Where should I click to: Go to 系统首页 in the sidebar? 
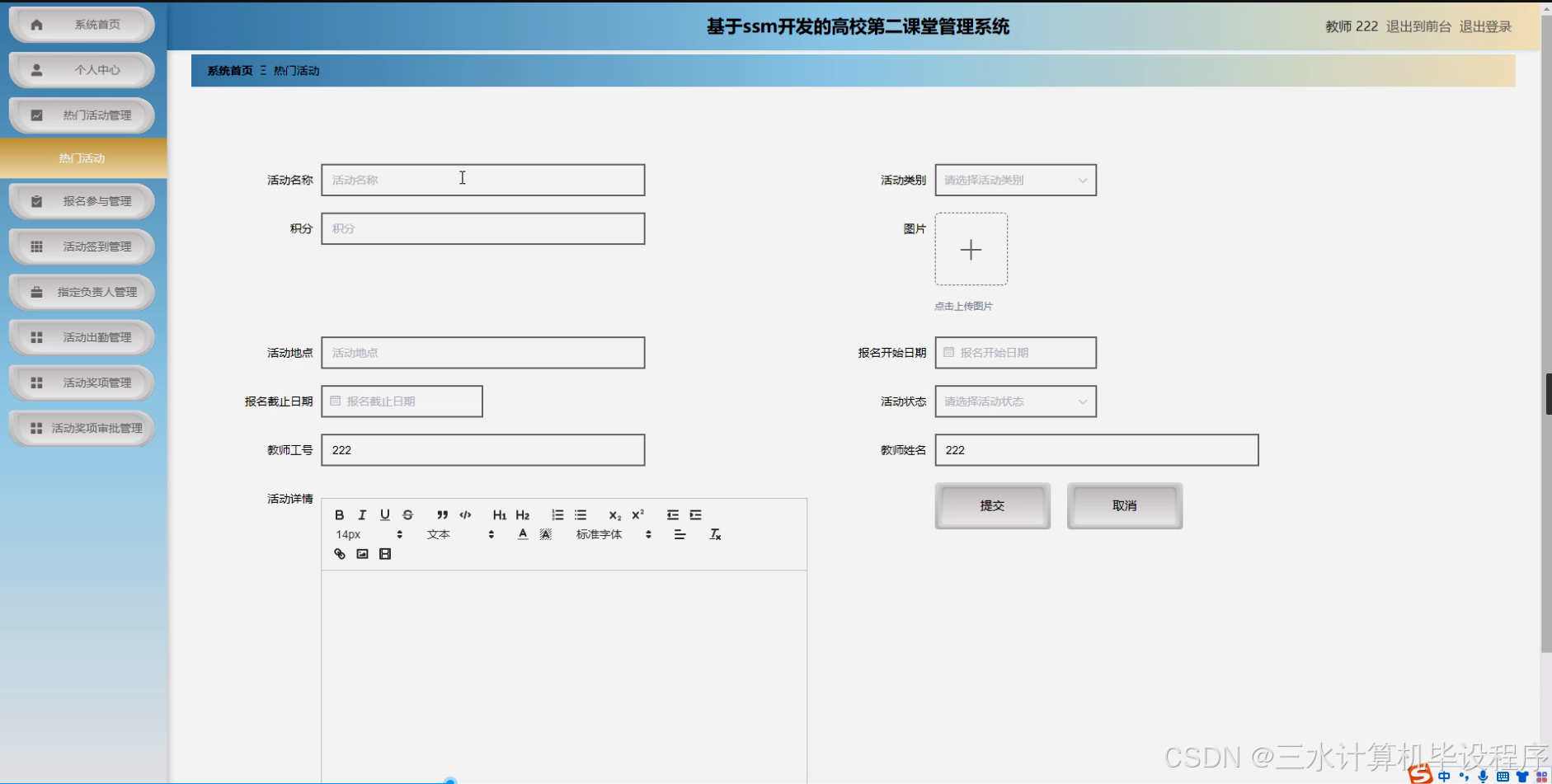click(80, 24)
